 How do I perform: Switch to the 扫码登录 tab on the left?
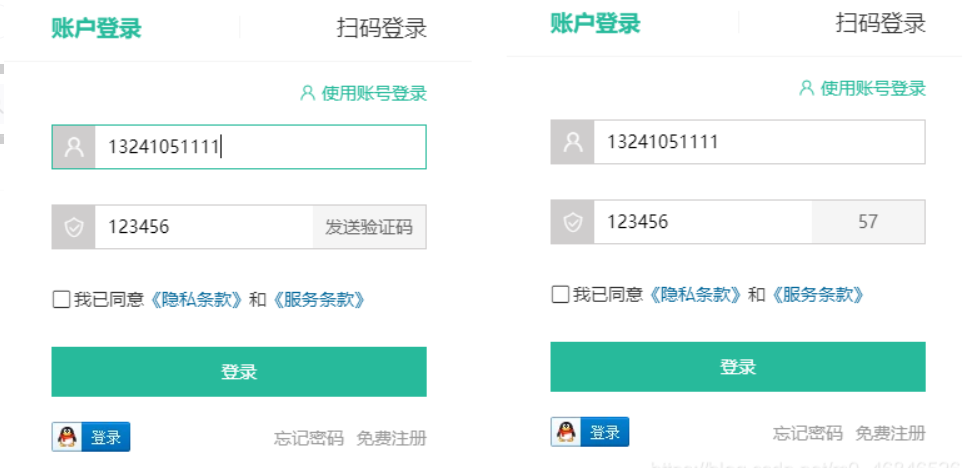(x=382, y=28)
